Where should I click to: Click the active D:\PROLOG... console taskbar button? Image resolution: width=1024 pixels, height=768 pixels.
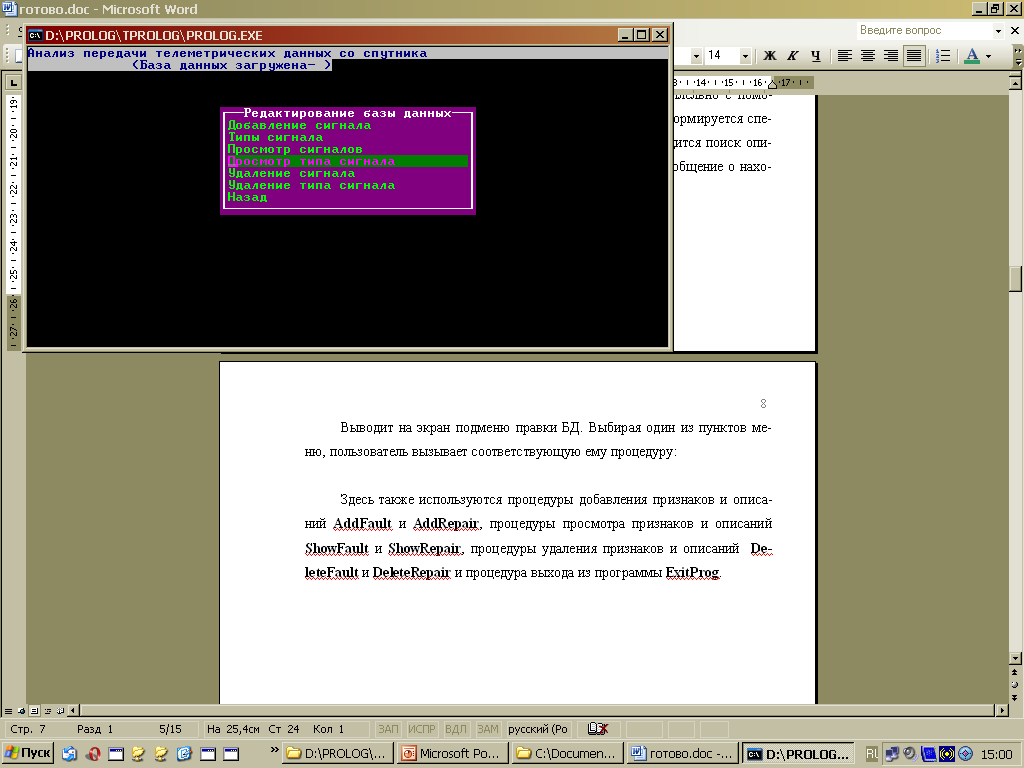(x=798, y=754)
